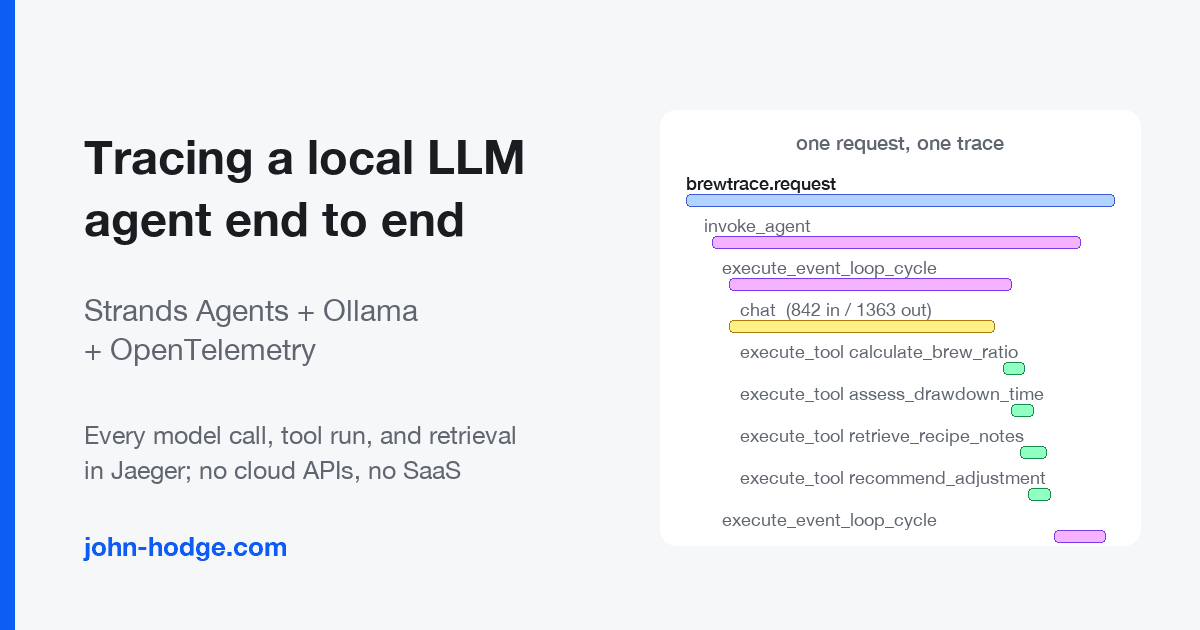
Task: Click the execute_tool retrieve_recipe_notes label
Action: [x=882, y=436]
